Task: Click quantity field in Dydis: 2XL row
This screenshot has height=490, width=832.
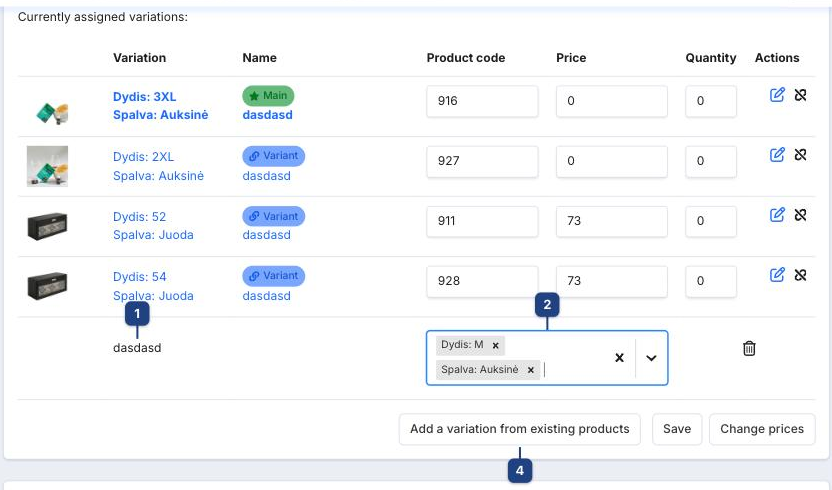Action: point(710,161)
